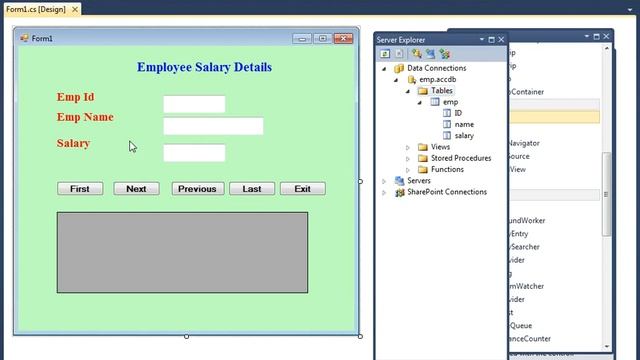This screenshot has width=640, height=360.
Task: Collapse the Tables node
Action: pos(408,91)
